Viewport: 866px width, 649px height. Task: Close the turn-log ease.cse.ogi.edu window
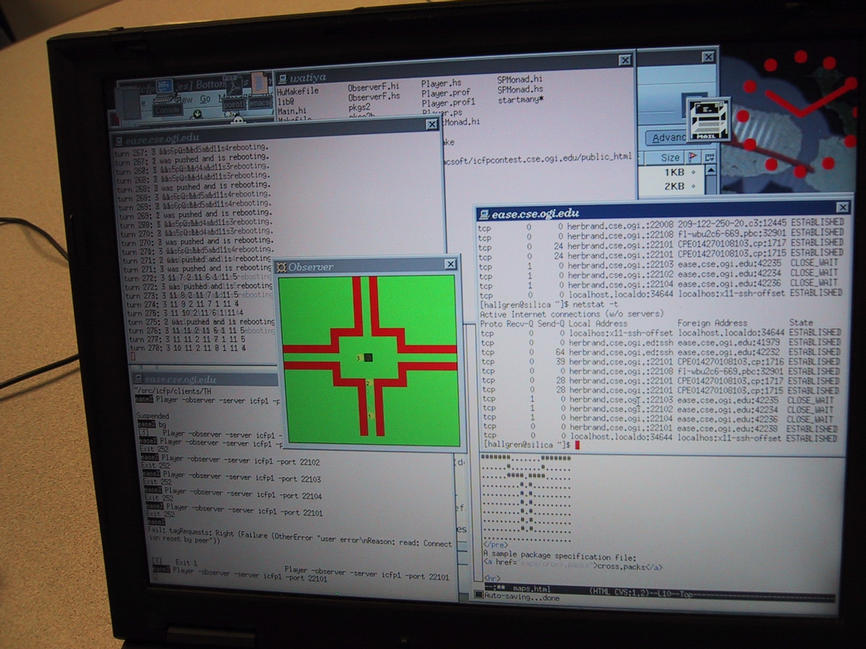[432, 125]
